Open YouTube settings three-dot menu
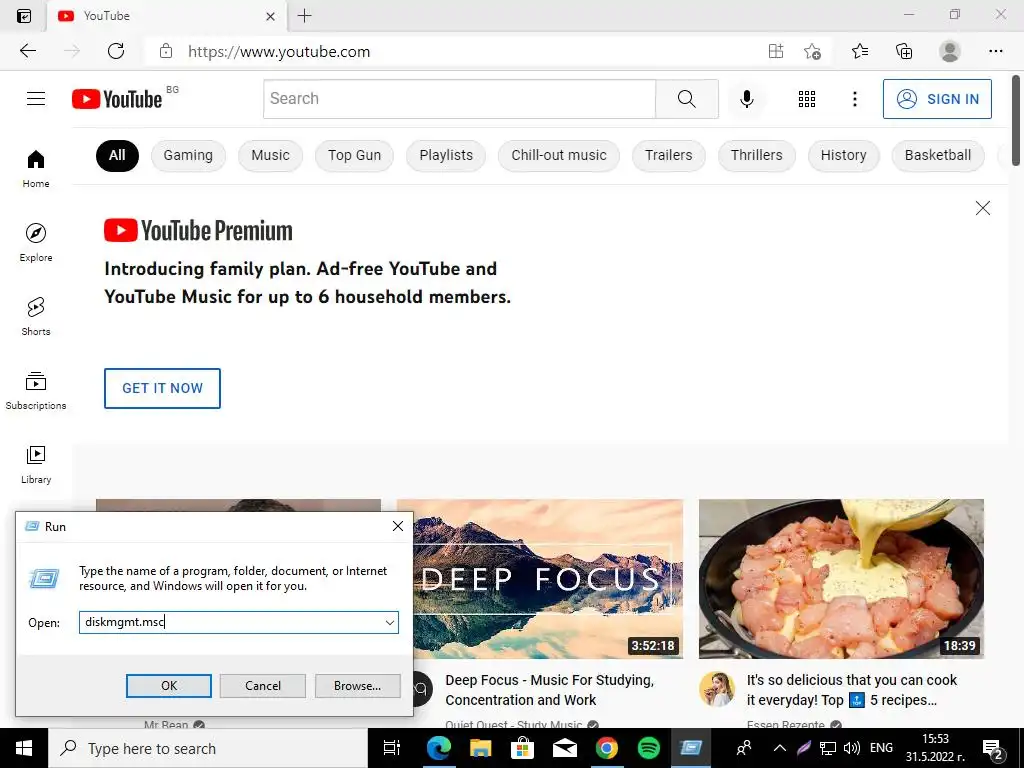The image size is (1024, 768). point(854,99)
